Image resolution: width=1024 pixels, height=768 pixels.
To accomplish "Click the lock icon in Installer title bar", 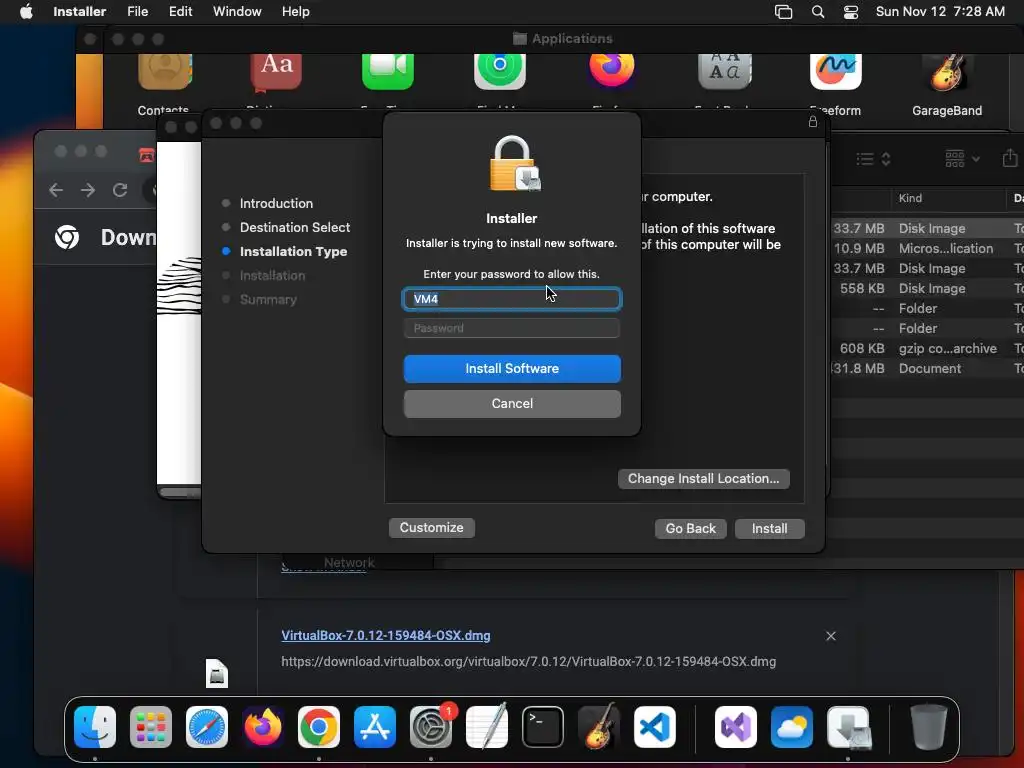I will (812, 121).
